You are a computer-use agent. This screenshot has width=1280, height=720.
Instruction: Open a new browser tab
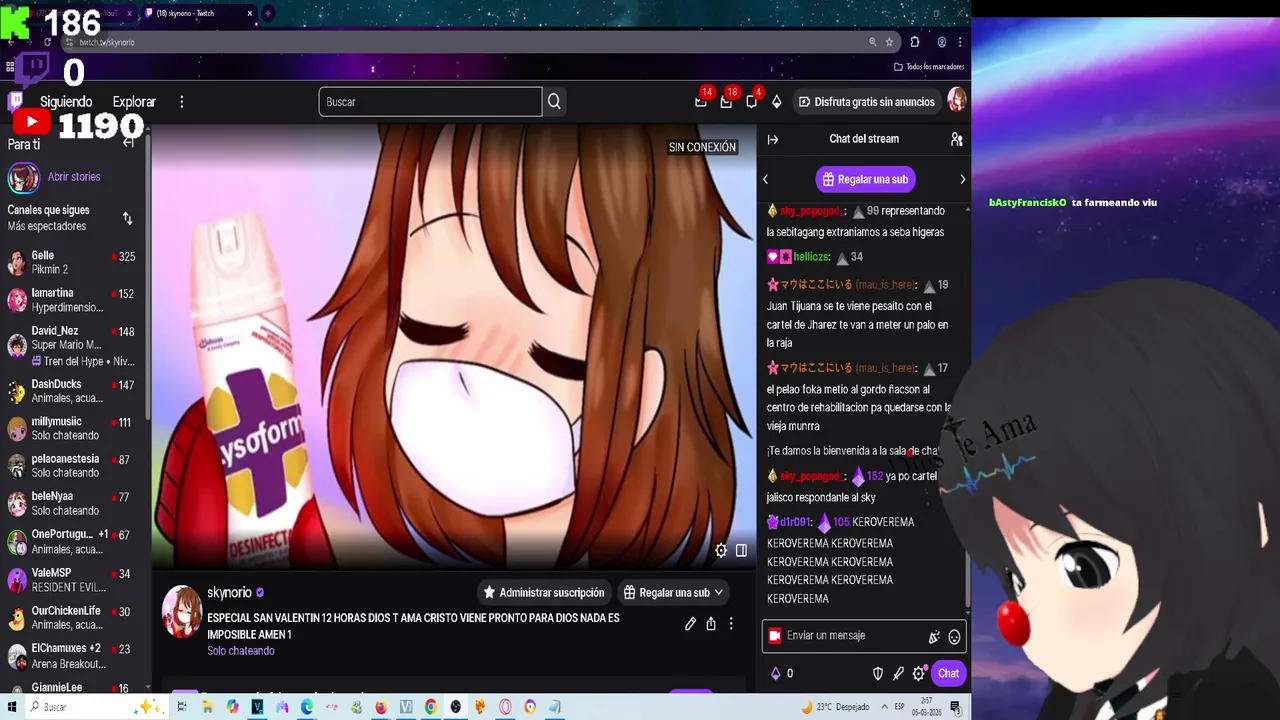tap(268, 13)
